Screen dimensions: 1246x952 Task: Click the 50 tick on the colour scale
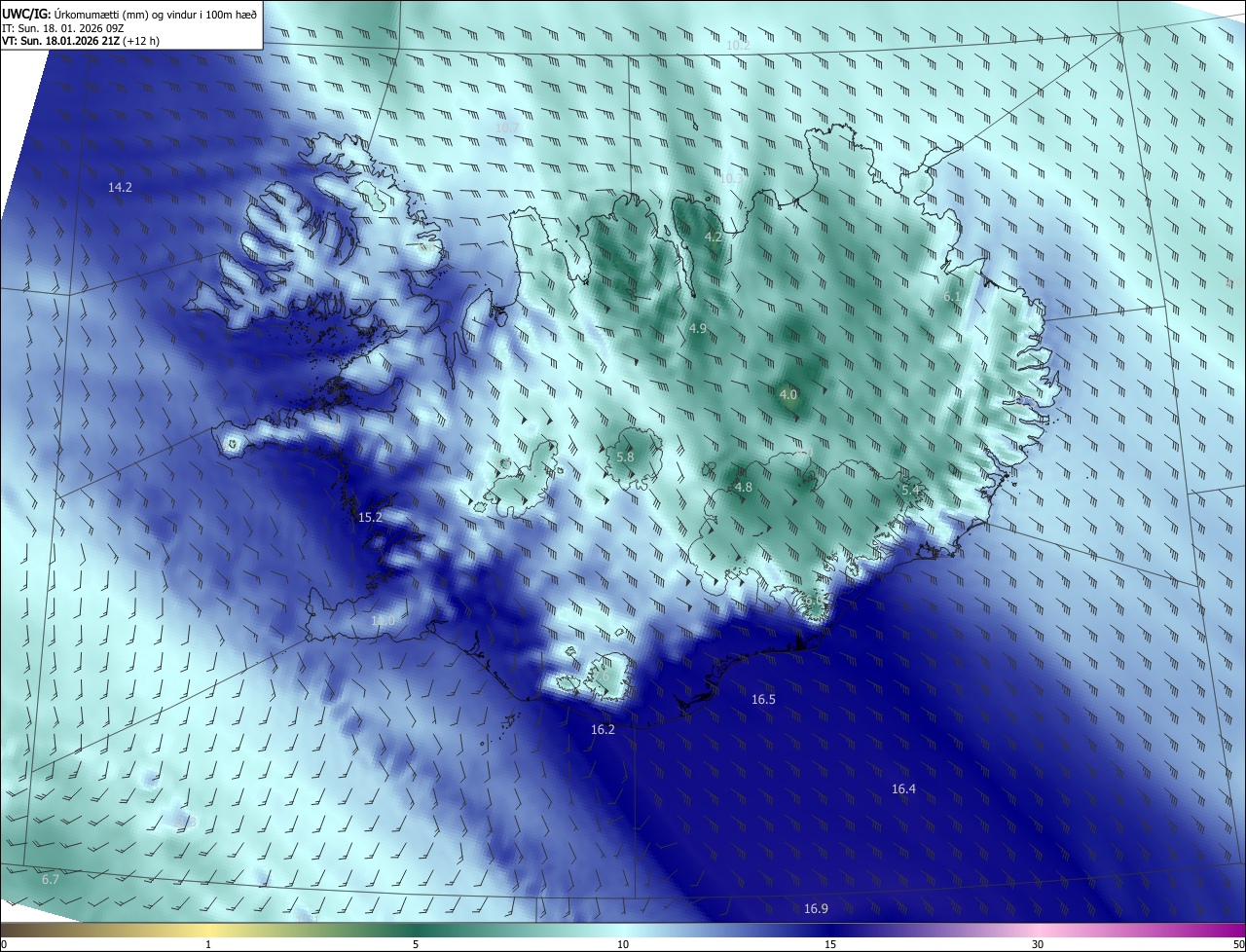(x=1238, y=944)
